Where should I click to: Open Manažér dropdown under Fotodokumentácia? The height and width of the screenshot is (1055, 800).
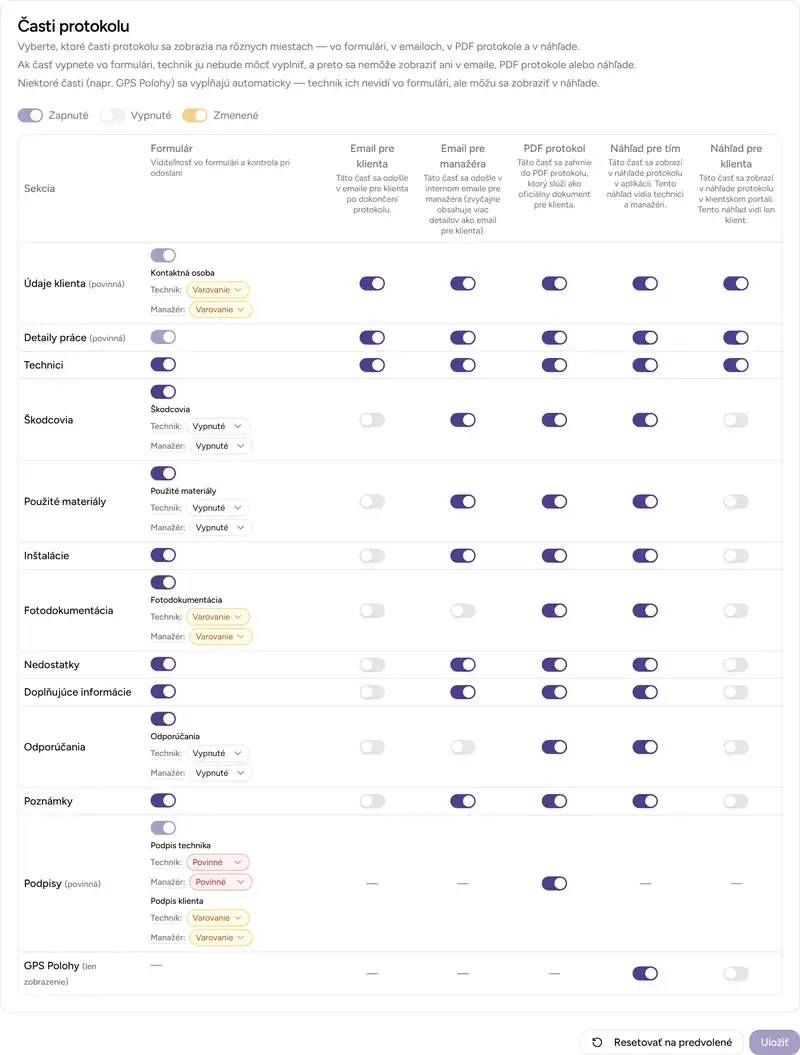[221, 636]
